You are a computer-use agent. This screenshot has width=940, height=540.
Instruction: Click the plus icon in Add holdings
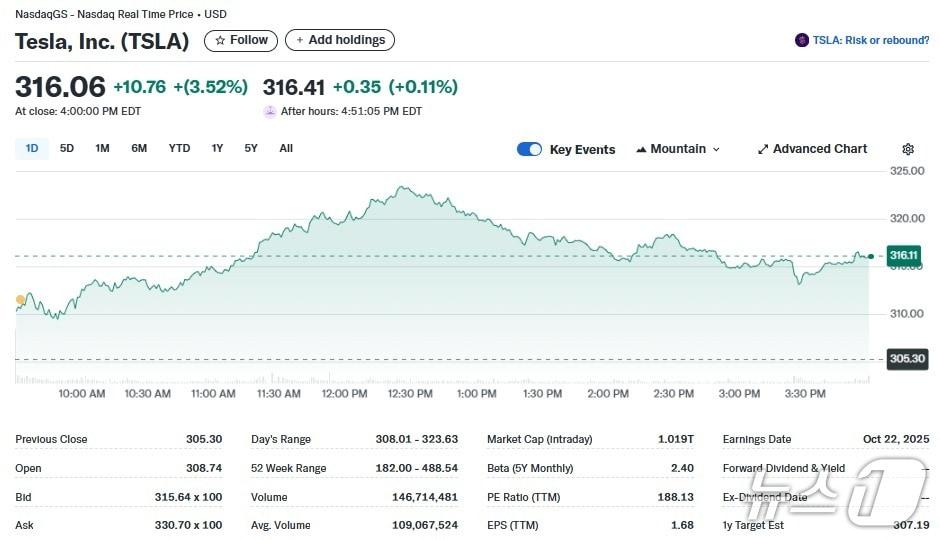pos(300,40)
